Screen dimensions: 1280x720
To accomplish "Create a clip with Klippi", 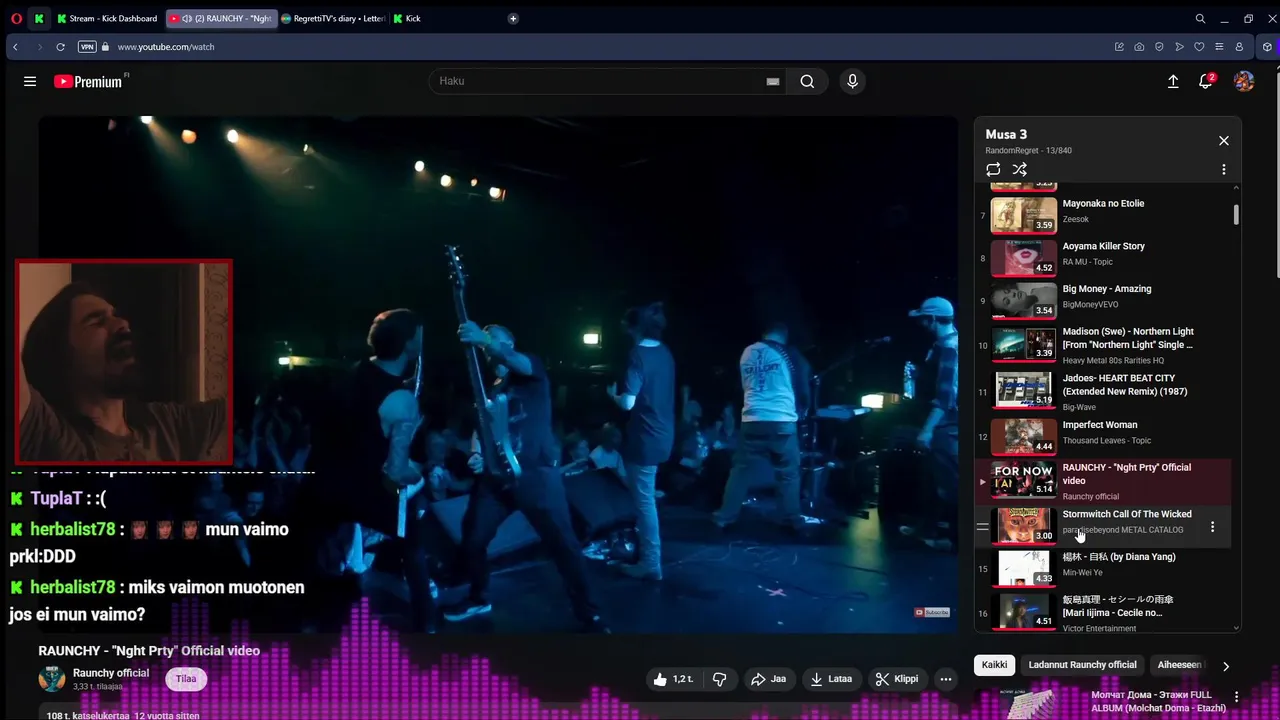I will tap(896, 679).
